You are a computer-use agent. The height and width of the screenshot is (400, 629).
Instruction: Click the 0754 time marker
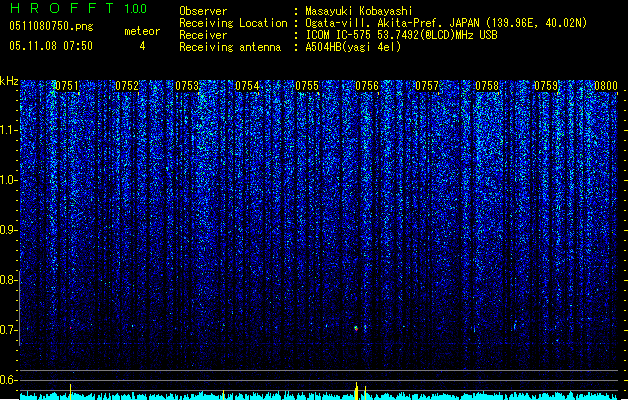click(x=247, y=86)
